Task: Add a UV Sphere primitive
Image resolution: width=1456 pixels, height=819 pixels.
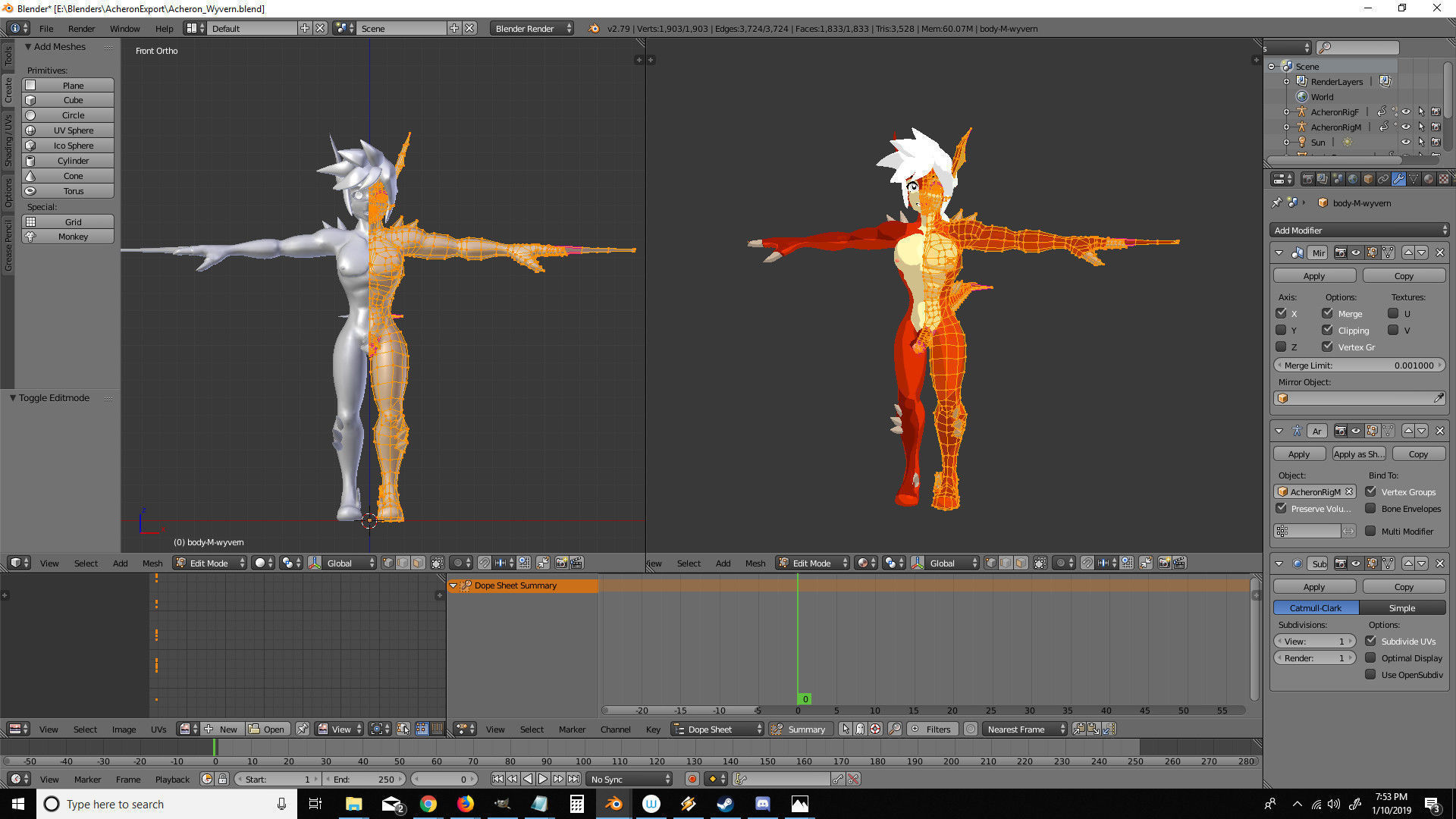Action: [68, 130]
